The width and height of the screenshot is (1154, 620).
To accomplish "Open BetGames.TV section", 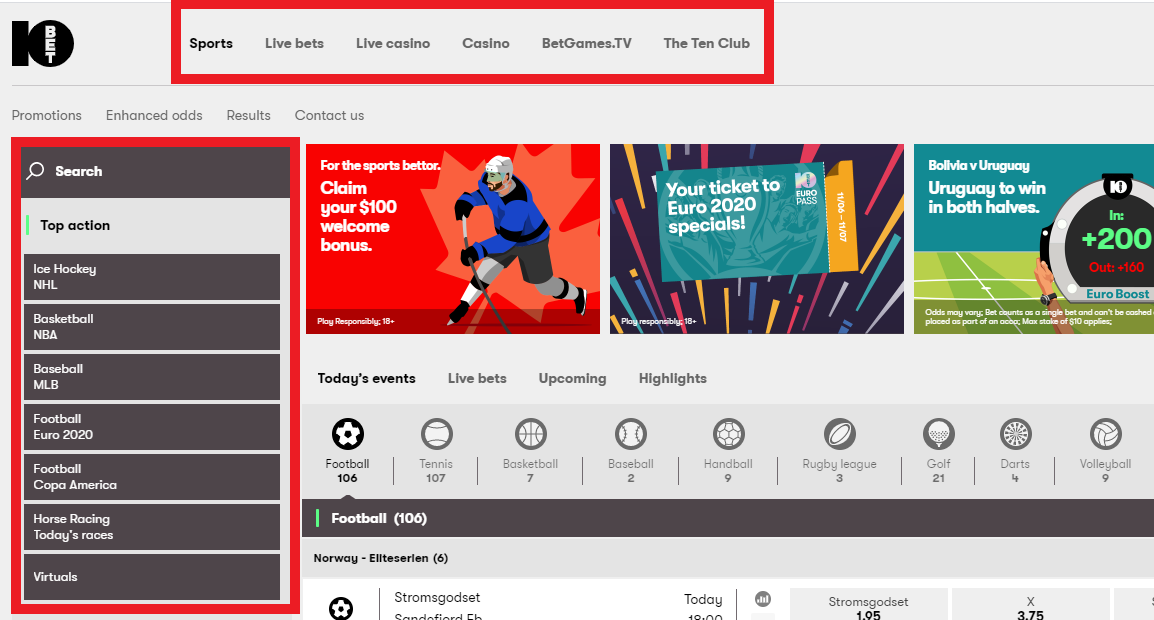I will 587,43.
